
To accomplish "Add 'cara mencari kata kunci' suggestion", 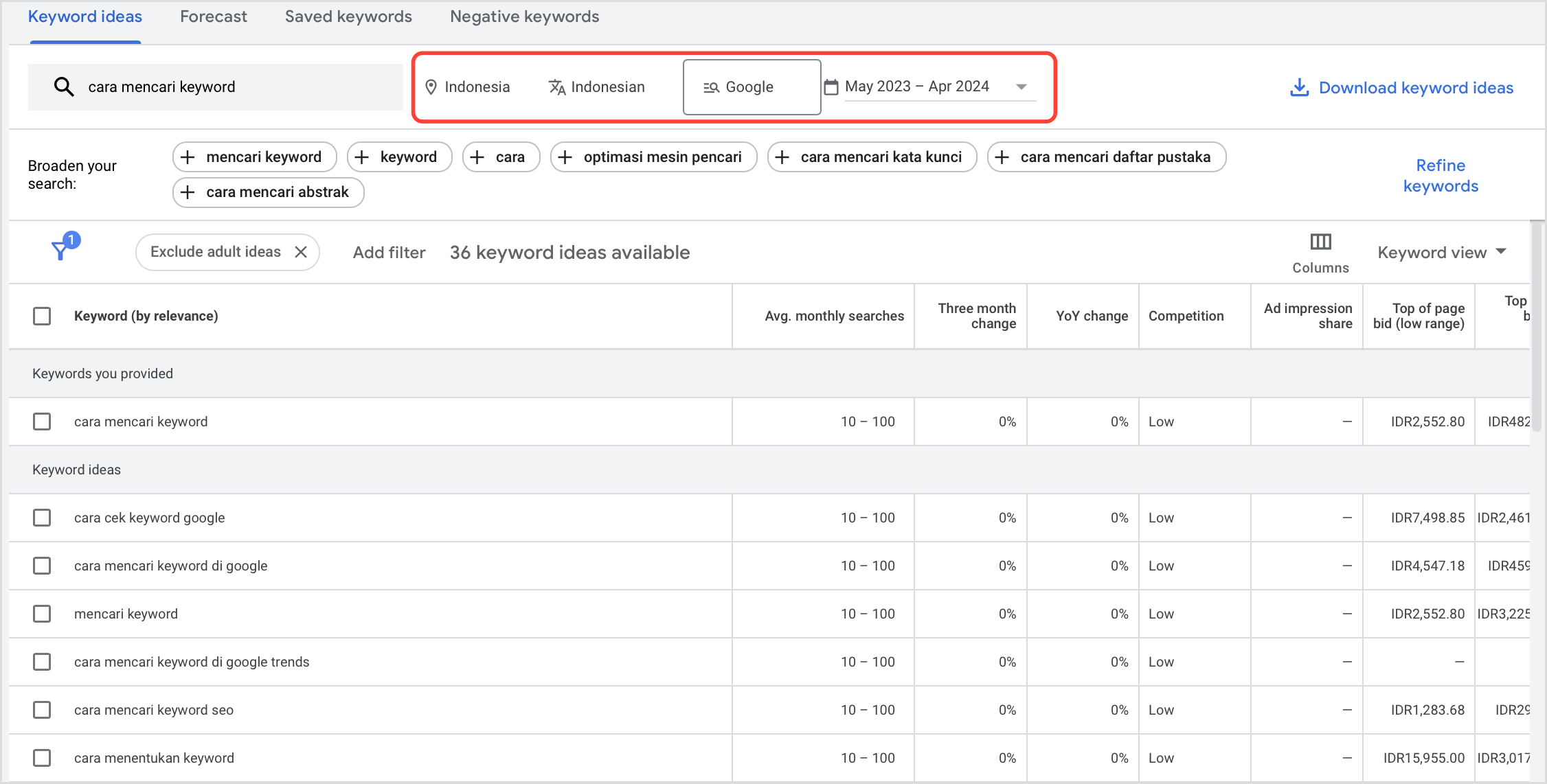I will (x=872, y=157).
